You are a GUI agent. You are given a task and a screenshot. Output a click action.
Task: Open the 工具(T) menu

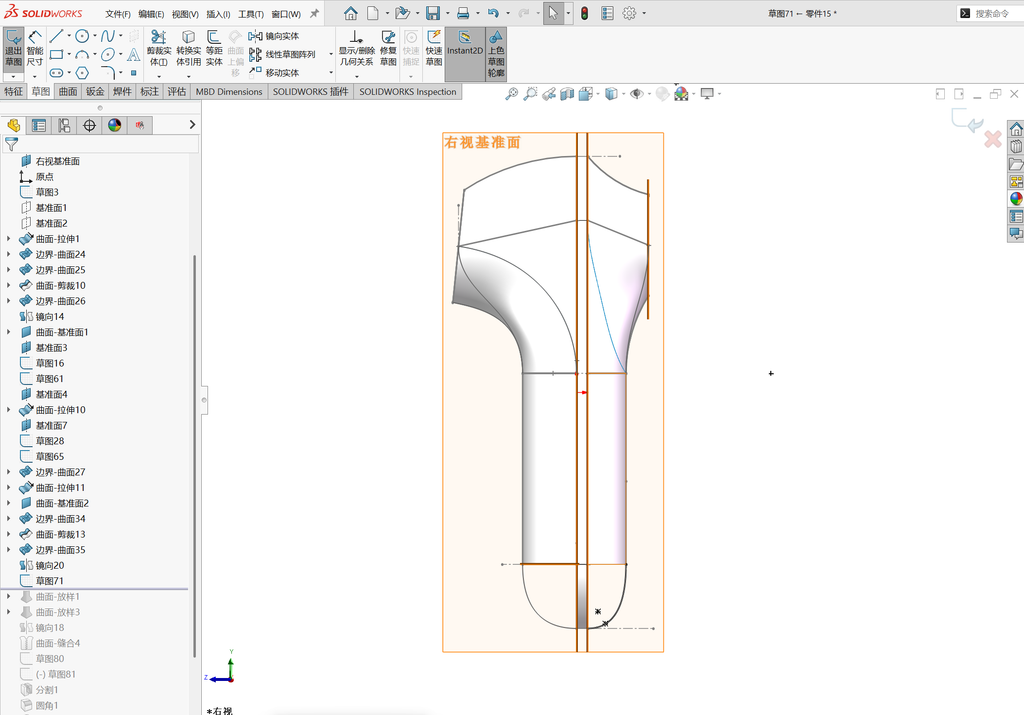coord(251,14)
